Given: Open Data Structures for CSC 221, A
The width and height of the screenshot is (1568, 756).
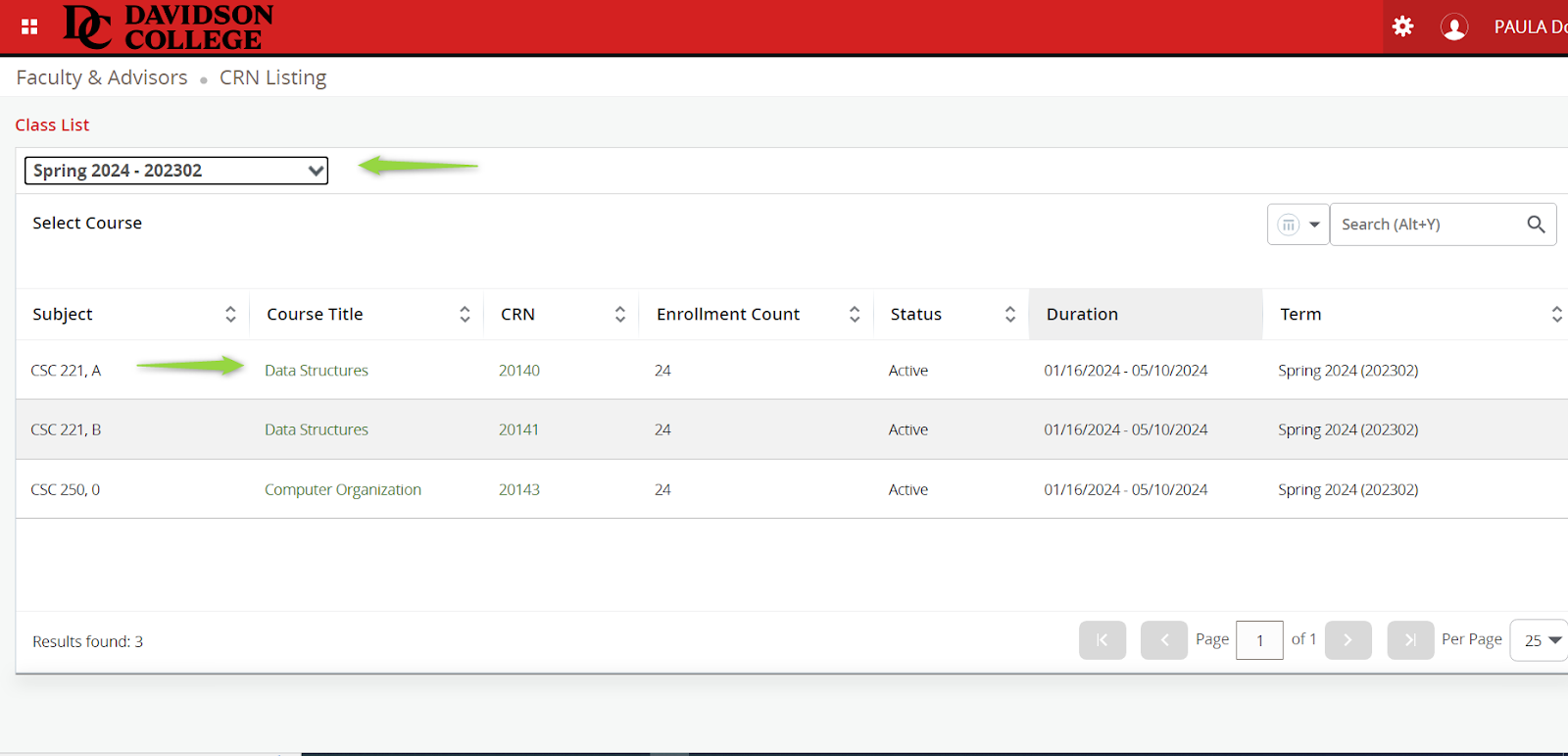Looking at the screenshot, I should pos(317,371).
